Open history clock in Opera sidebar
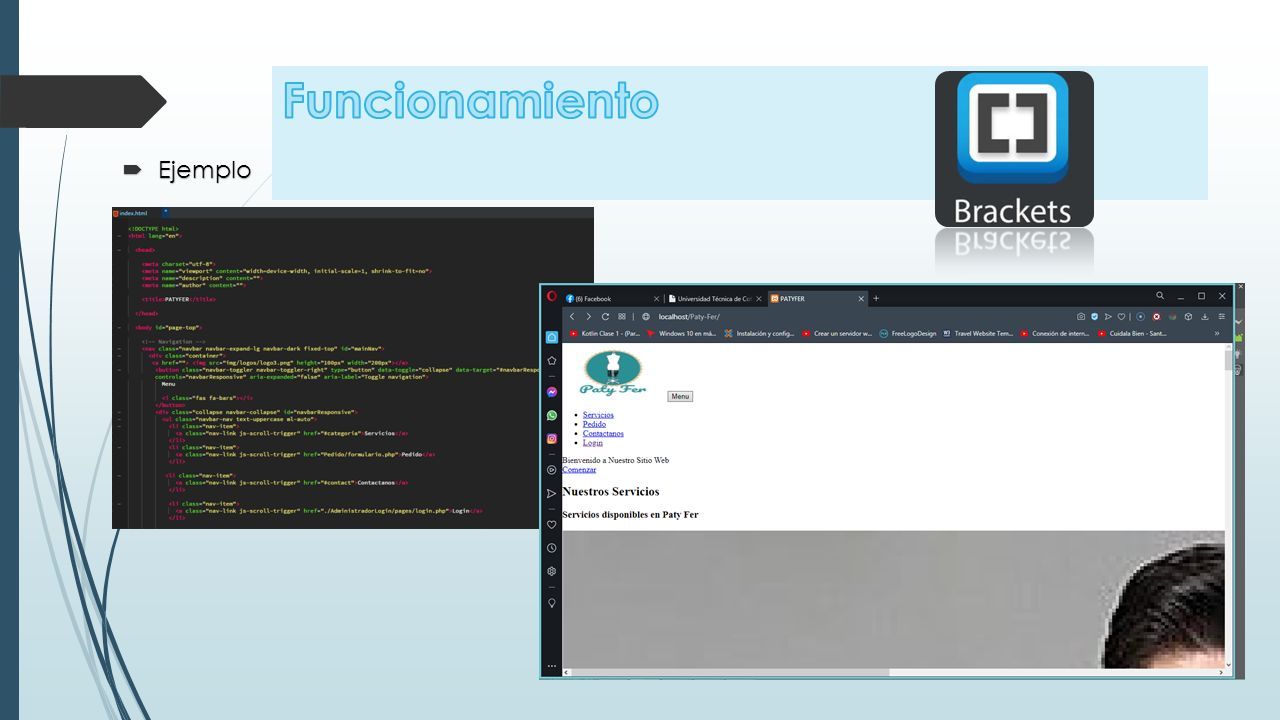Image resolution: width=1280 pixels, height=720 pixels. click(x=551, y=548)
